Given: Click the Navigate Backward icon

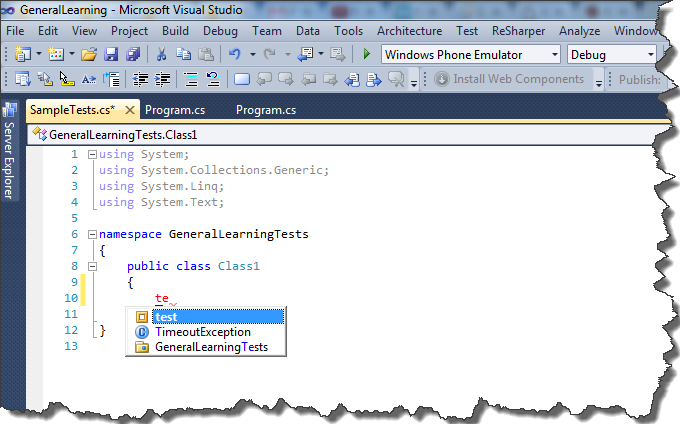Looking at the screenshot, I should pos(305,54).
